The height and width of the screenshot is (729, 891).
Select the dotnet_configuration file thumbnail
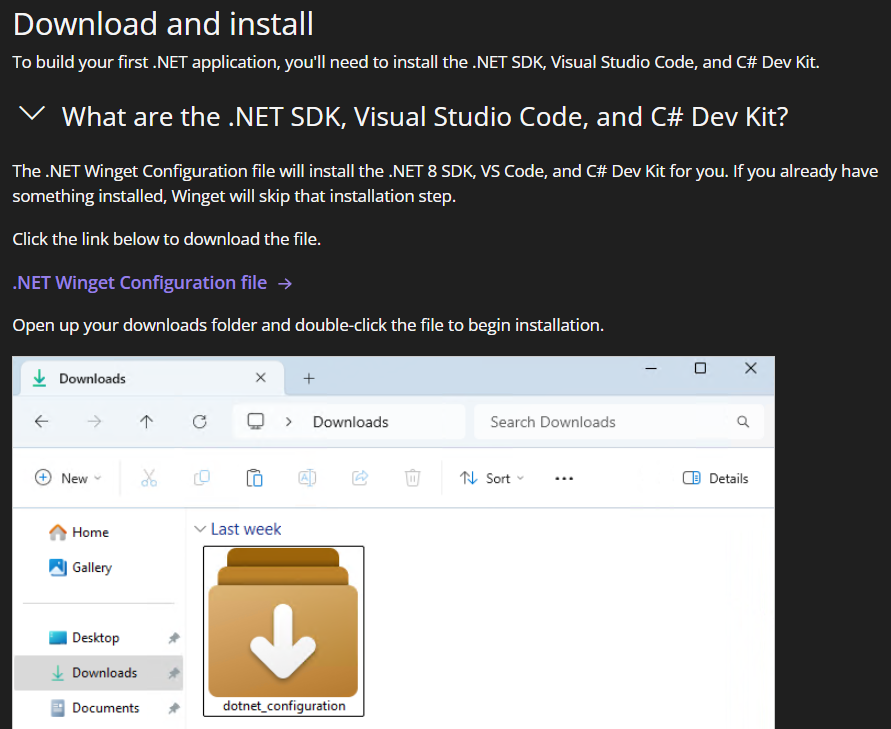point(283,622)
